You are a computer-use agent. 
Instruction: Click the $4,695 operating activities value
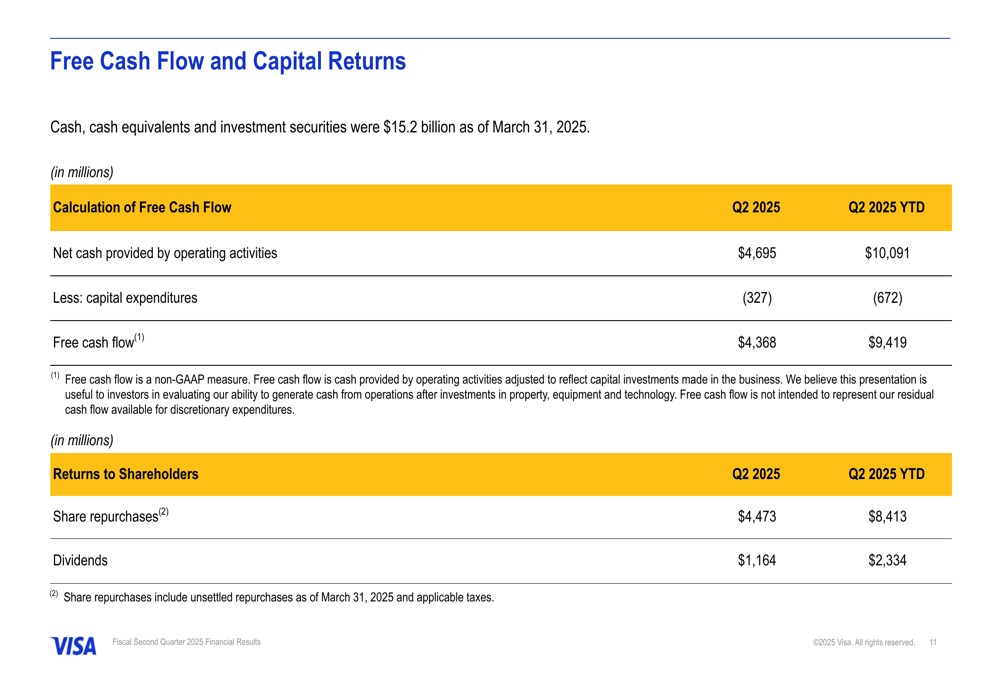click(757, 253)
